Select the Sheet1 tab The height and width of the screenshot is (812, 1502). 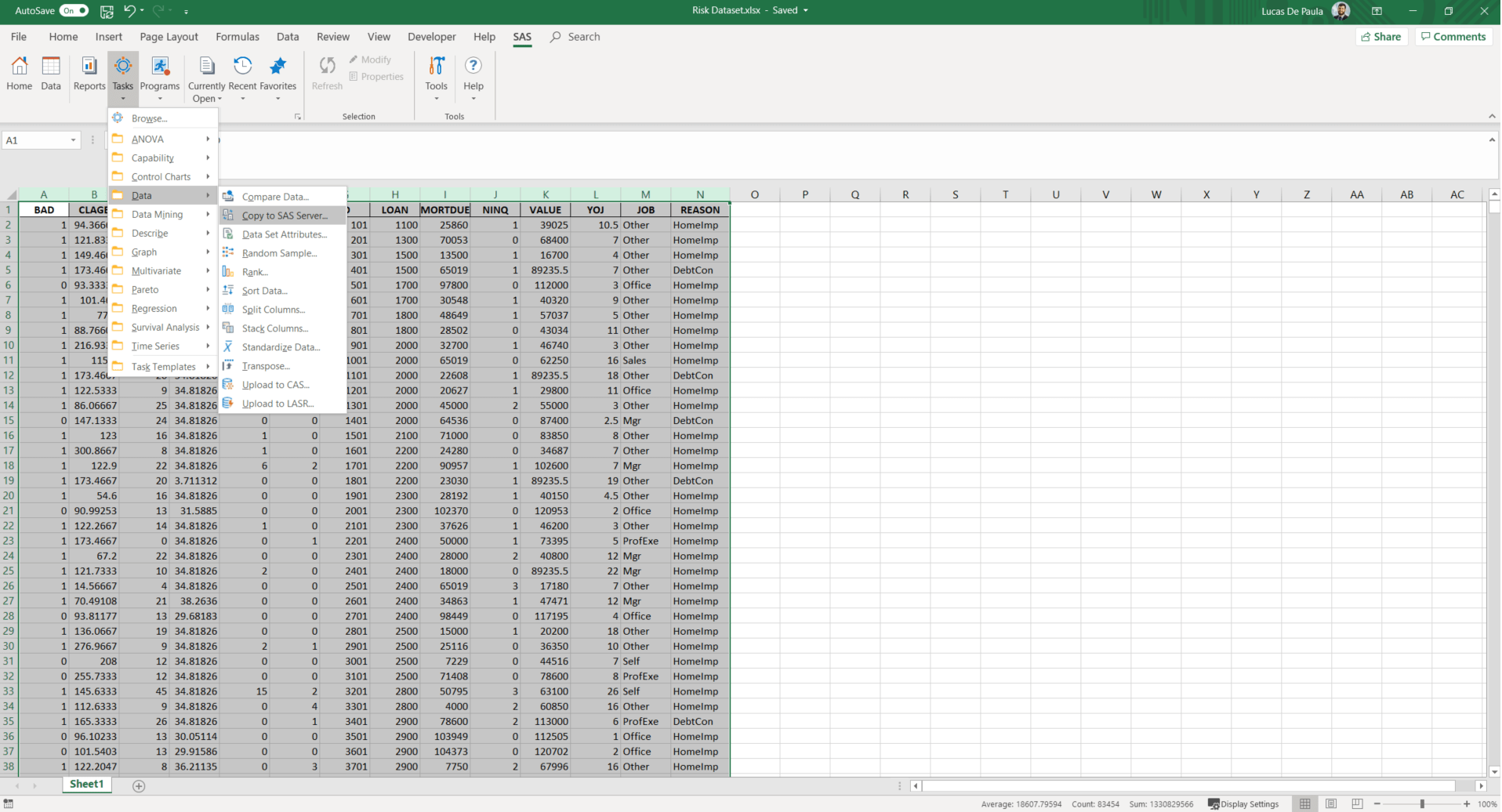[86, 784]
